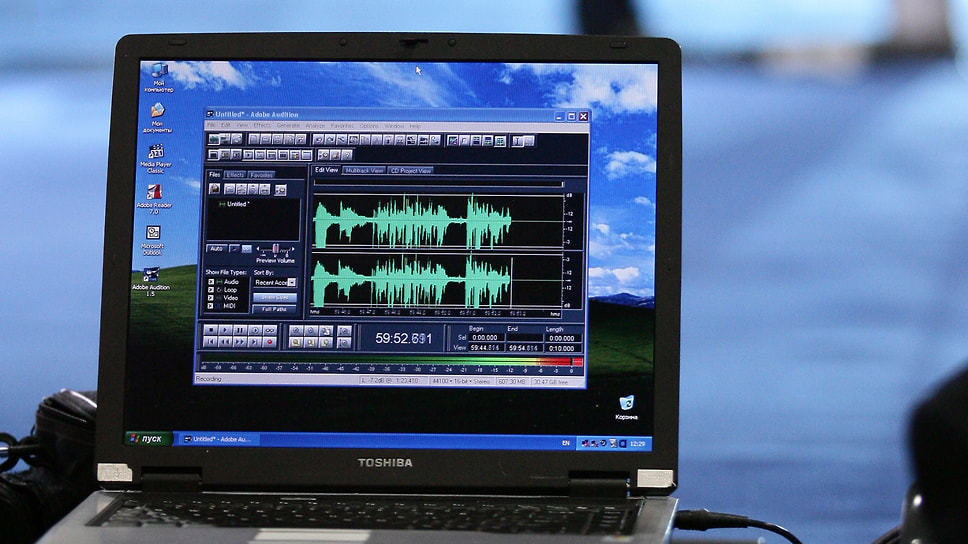Select the Untitled file in Files list
Viewport: 968px width, 544px height.
pos(234,204)
